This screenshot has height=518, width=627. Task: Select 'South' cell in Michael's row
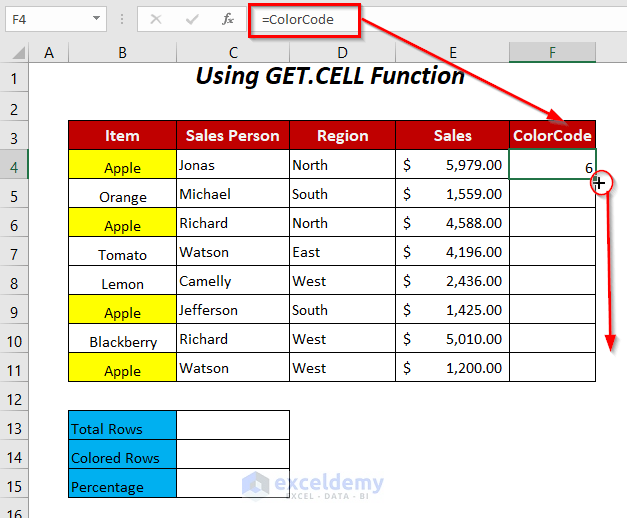(342, 193)
